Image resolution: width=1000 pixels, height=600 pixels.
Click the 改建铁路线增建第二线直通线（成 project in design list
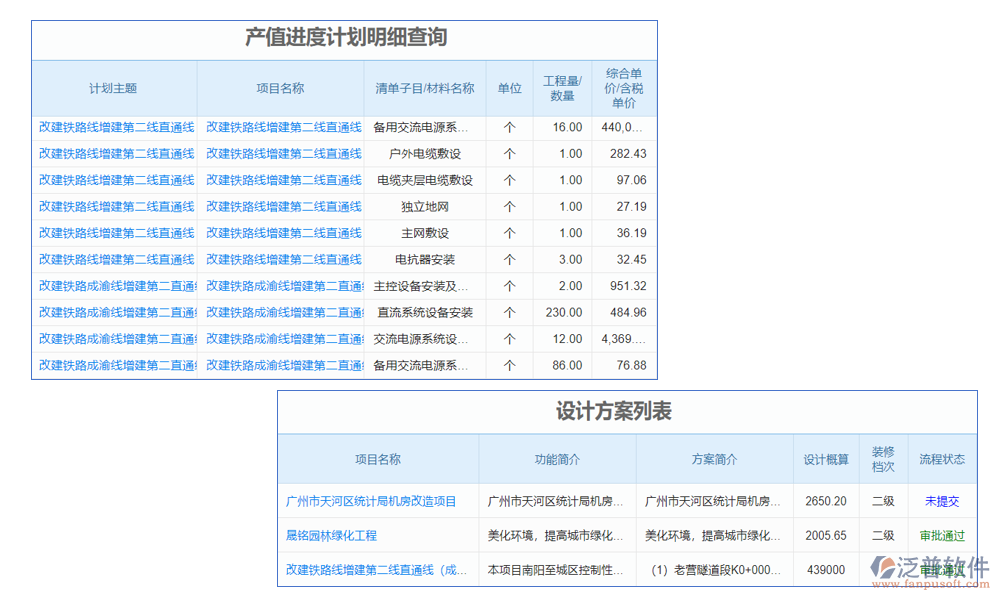[x=378, y=570]
